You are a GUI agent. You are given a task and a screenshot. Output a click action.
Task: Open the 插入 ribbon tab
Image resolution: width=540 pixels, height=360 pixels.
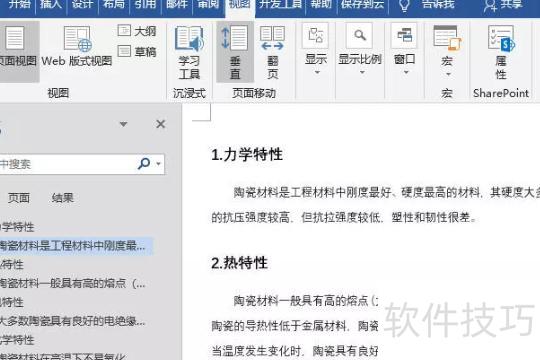51,4
